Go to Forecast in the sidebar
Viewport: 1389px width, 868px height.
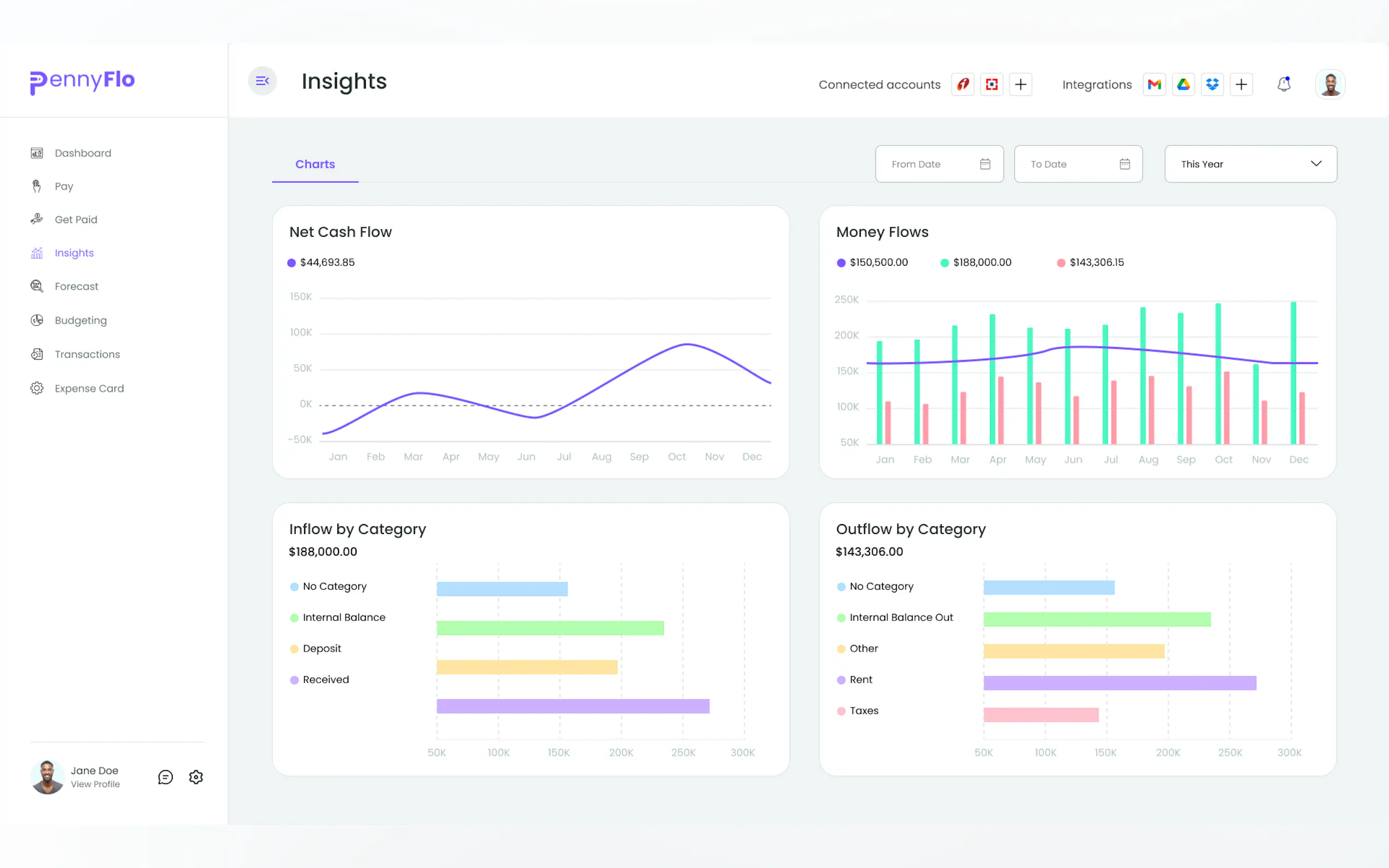(77, 286)
